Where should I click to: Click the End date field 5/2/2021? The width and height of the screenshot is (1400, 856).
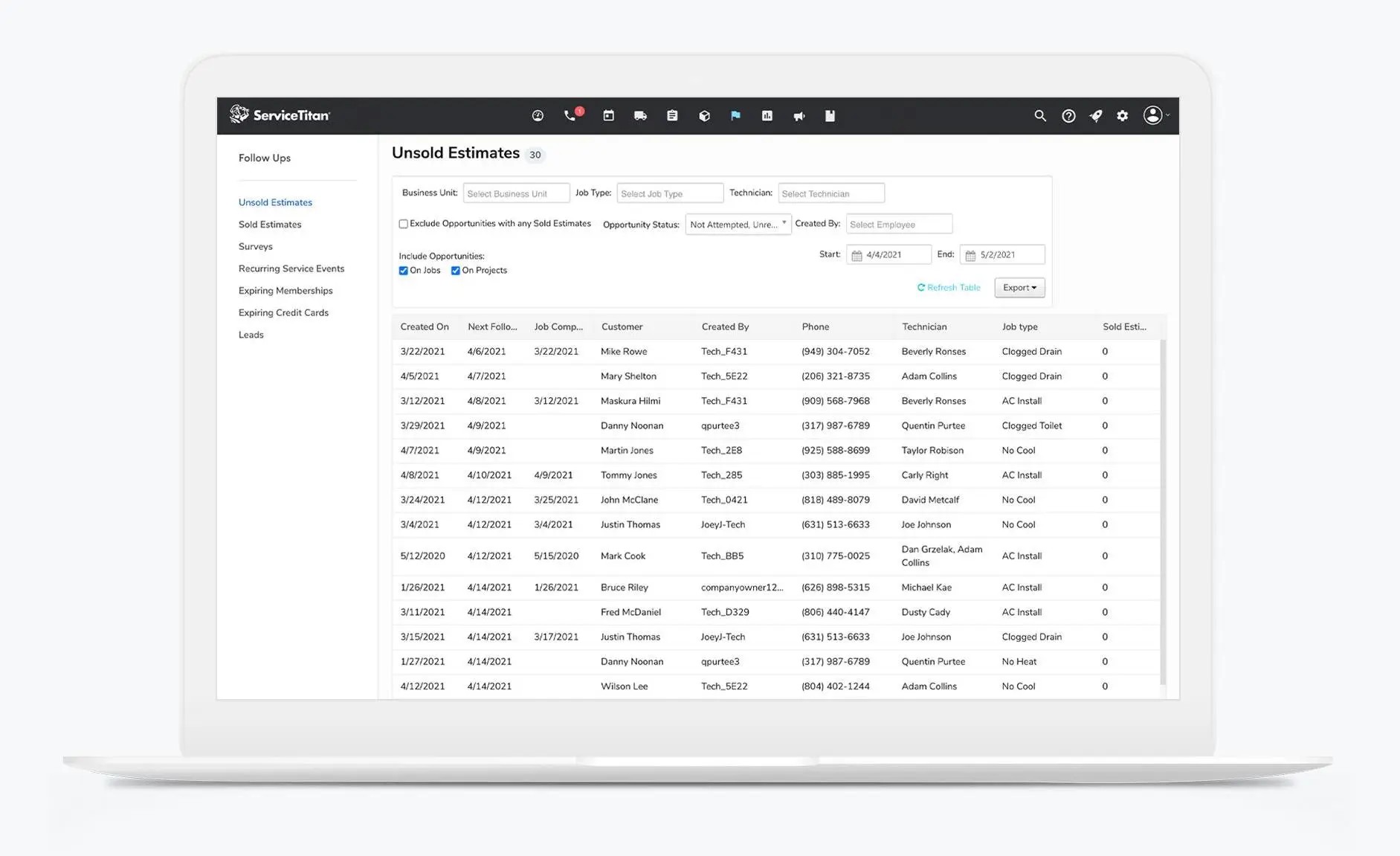click(1002, 255)
